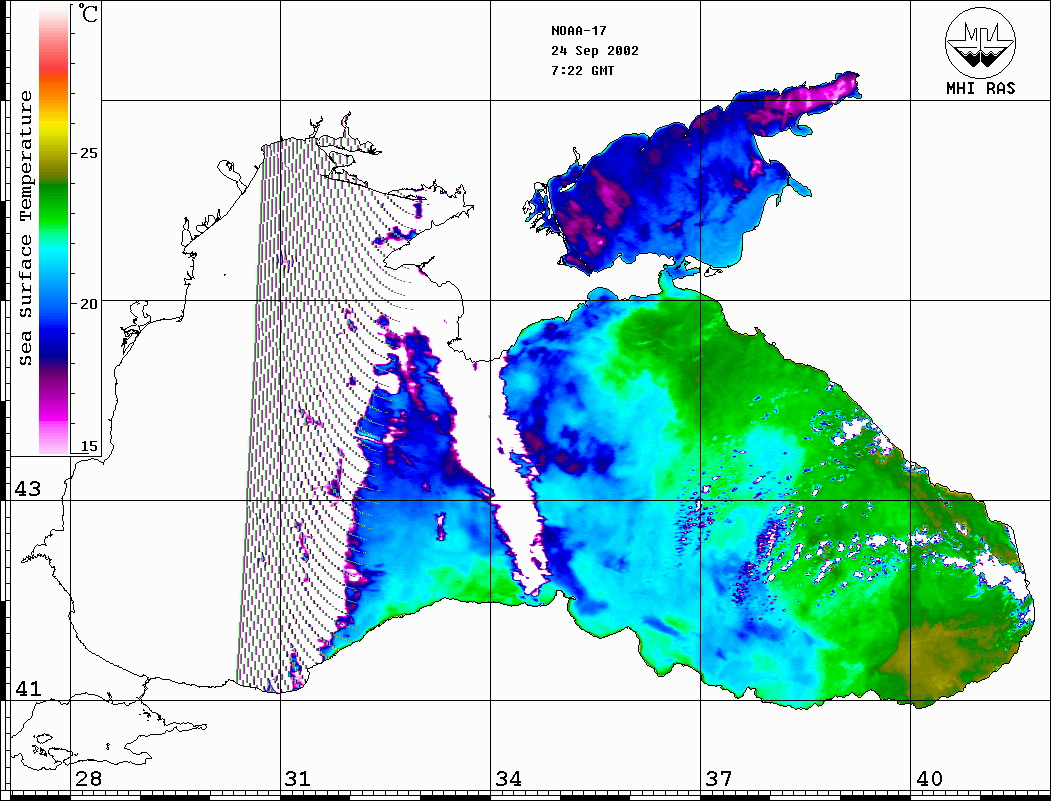
Task: Click the time text "7:22 GMT"
Action: pos(582,71)
